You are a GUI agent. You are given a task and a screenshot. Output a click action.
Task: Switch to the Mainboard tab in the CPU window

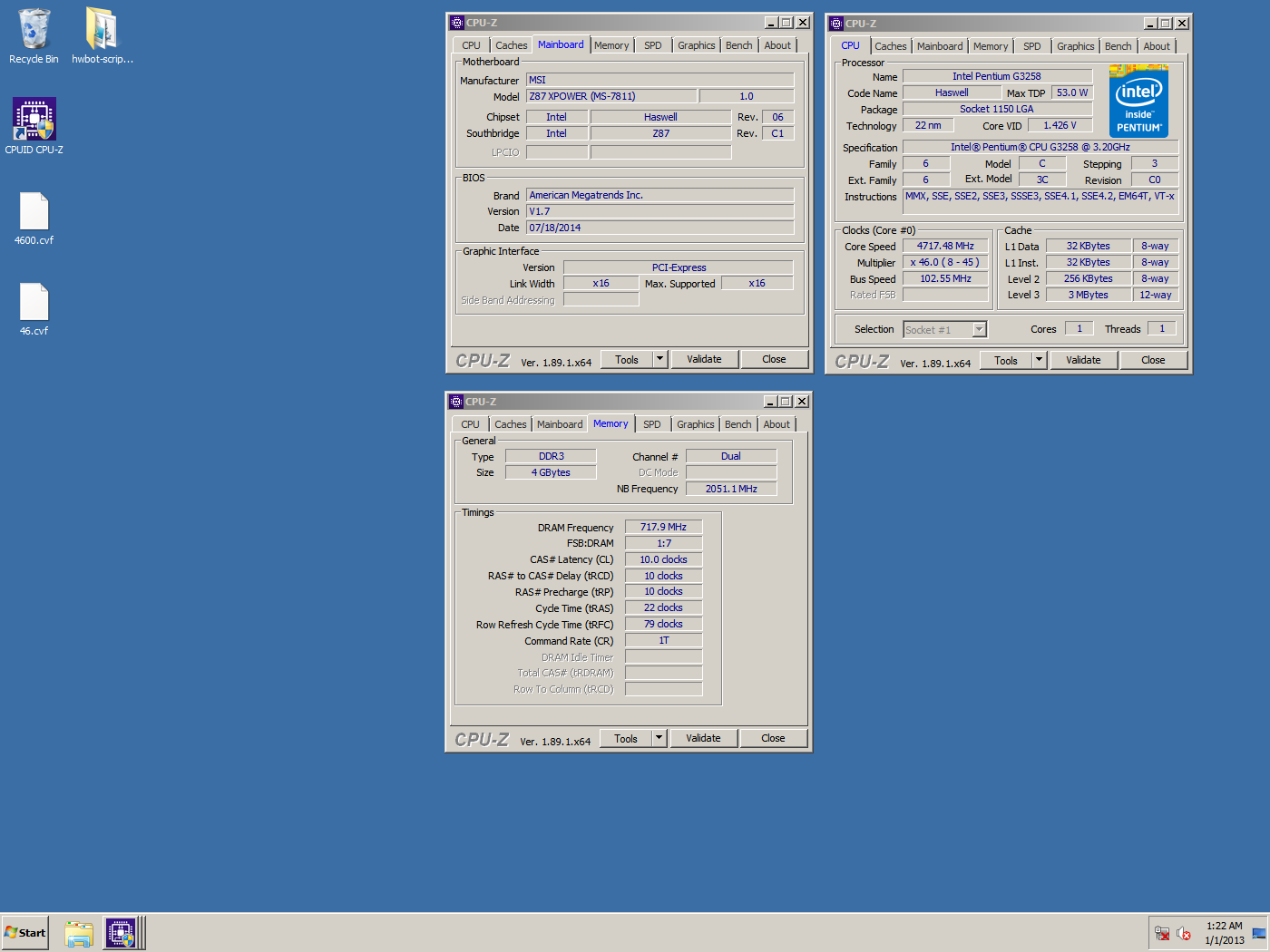pos(940,46)
